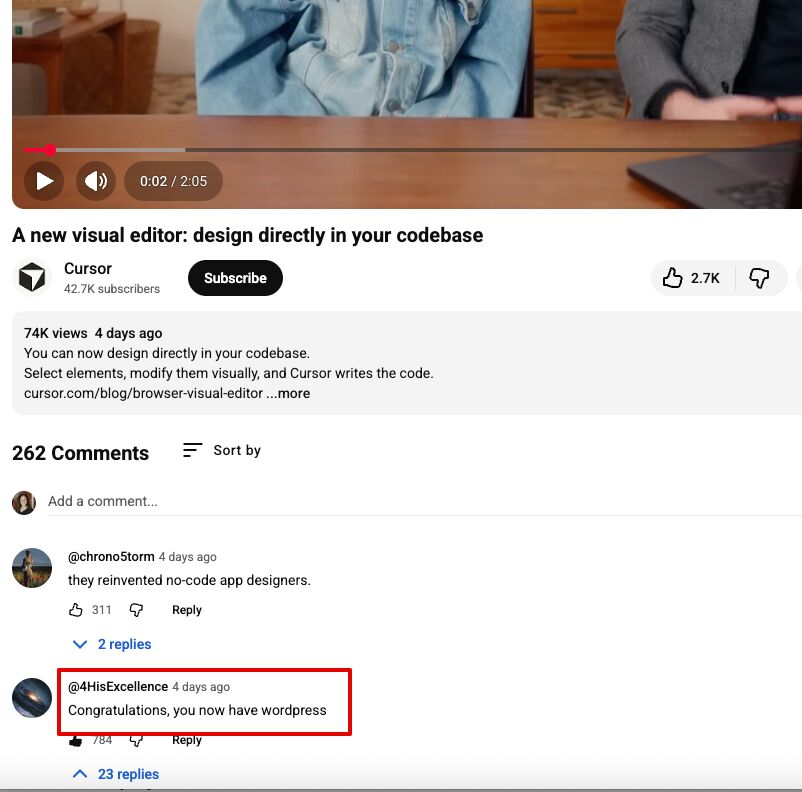Like @chrono5torm's comment
Screen dimensions: 802x792
tap(76, 610)
